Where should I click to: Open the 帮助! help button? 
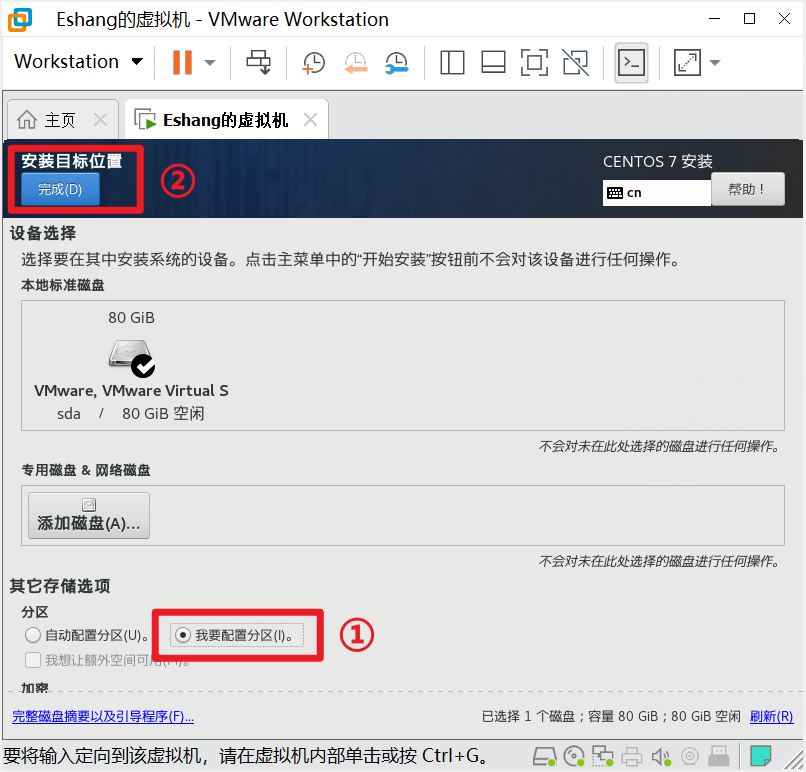click(x=747, y=189)
